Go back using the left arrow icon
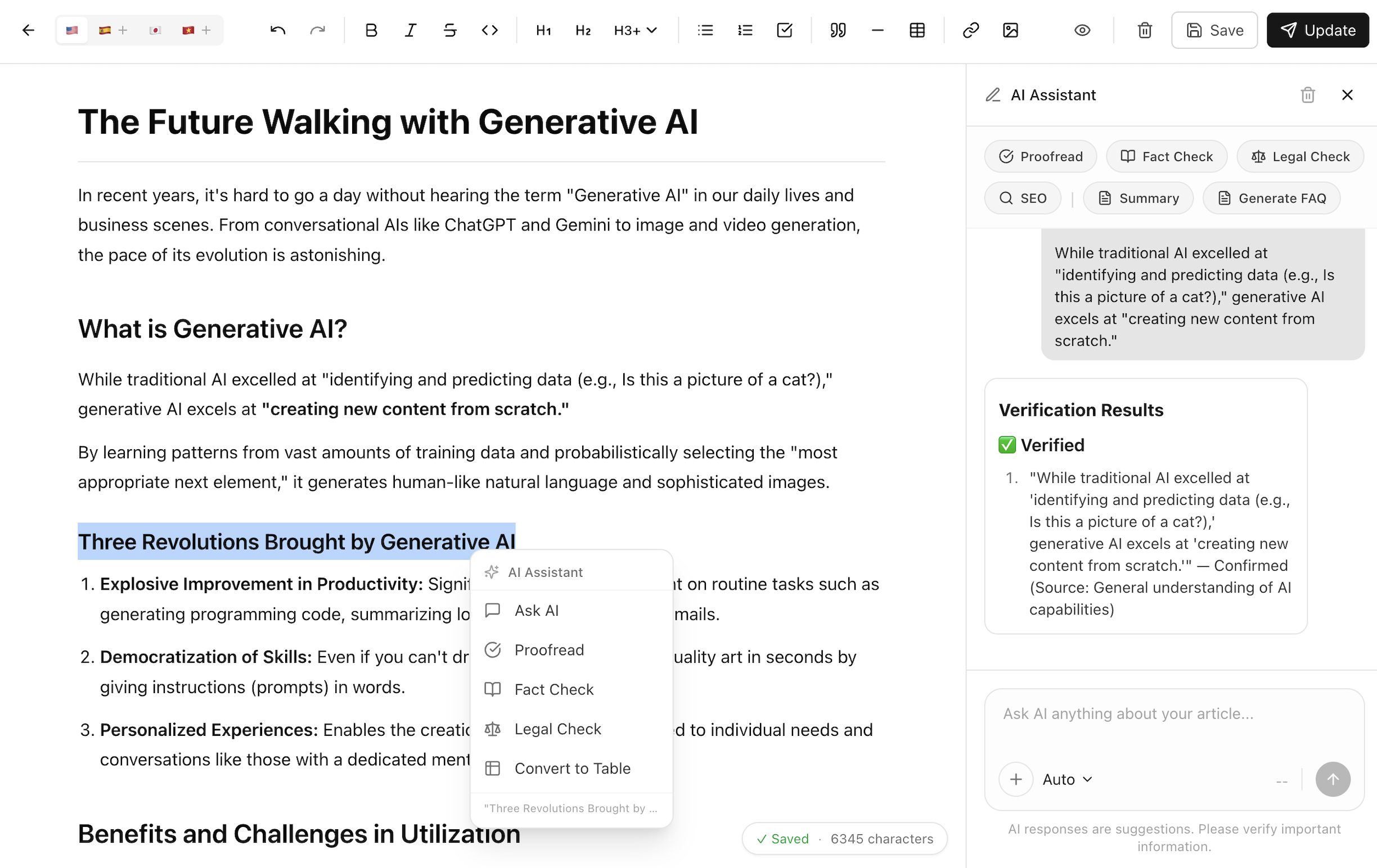 tap(28, 30)
